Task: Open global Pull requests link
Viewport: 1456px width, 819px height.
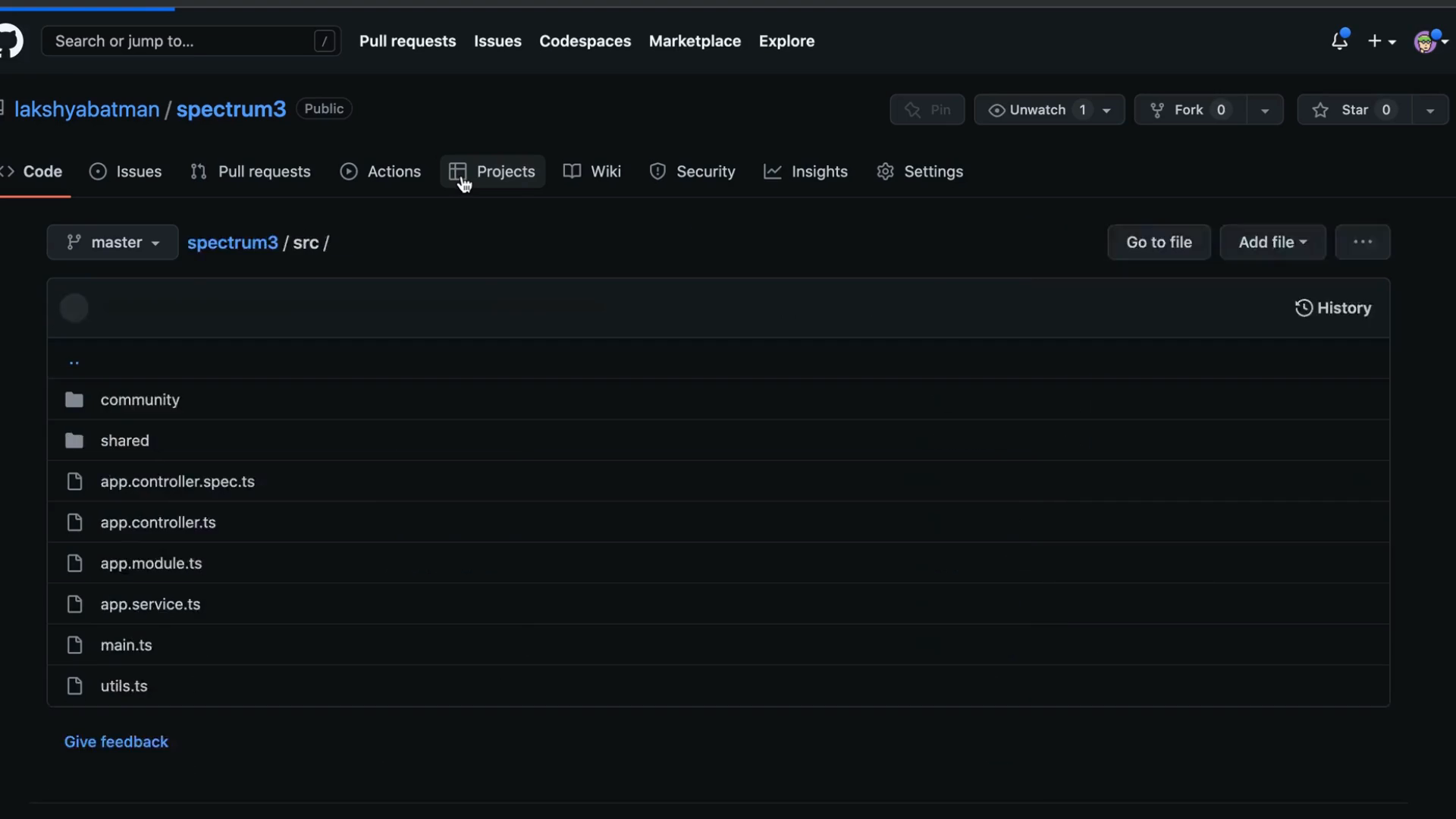Action: [407, 41]
